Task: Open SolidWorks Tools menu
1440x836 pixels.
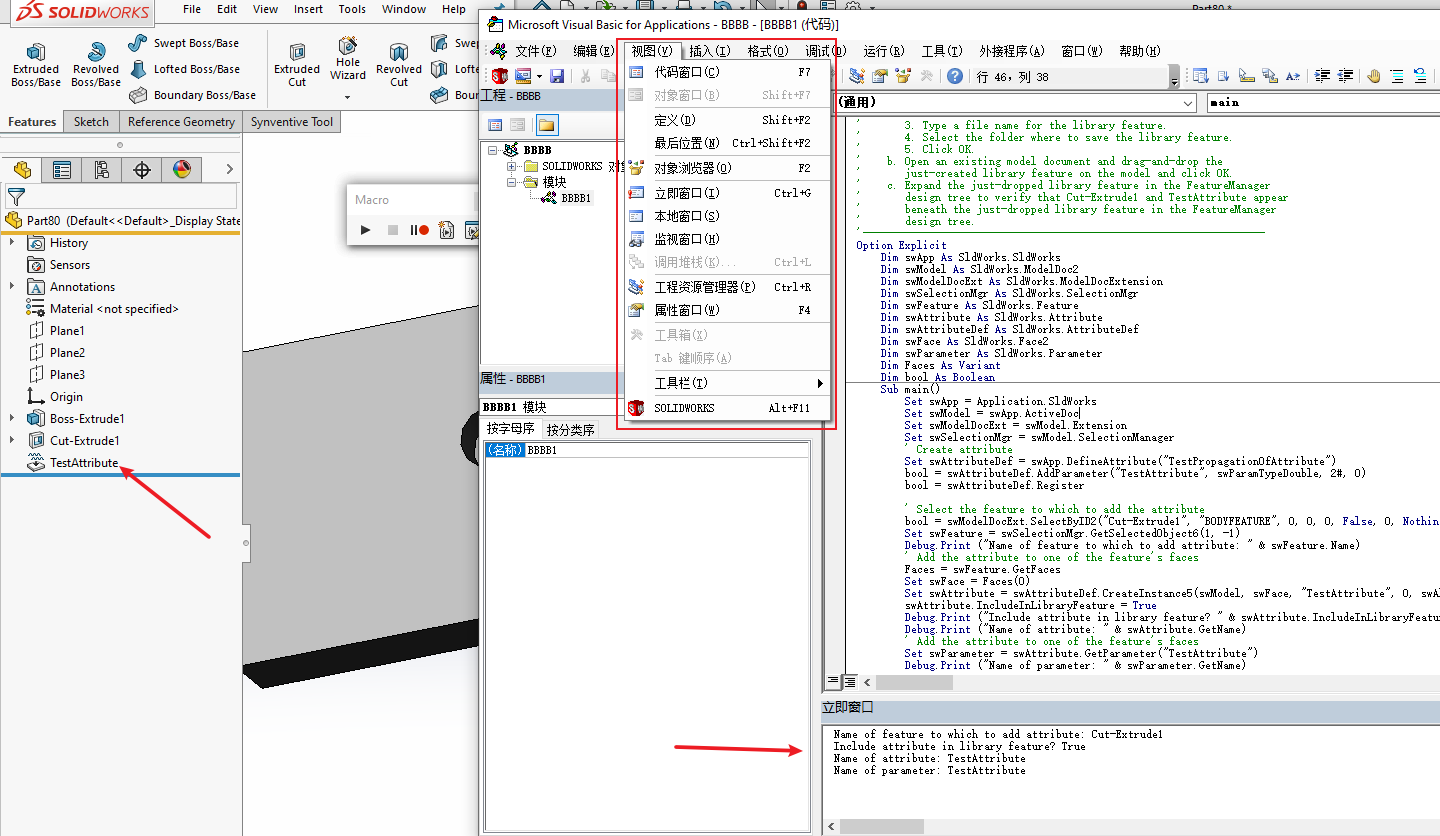Action: click(352, 9)
